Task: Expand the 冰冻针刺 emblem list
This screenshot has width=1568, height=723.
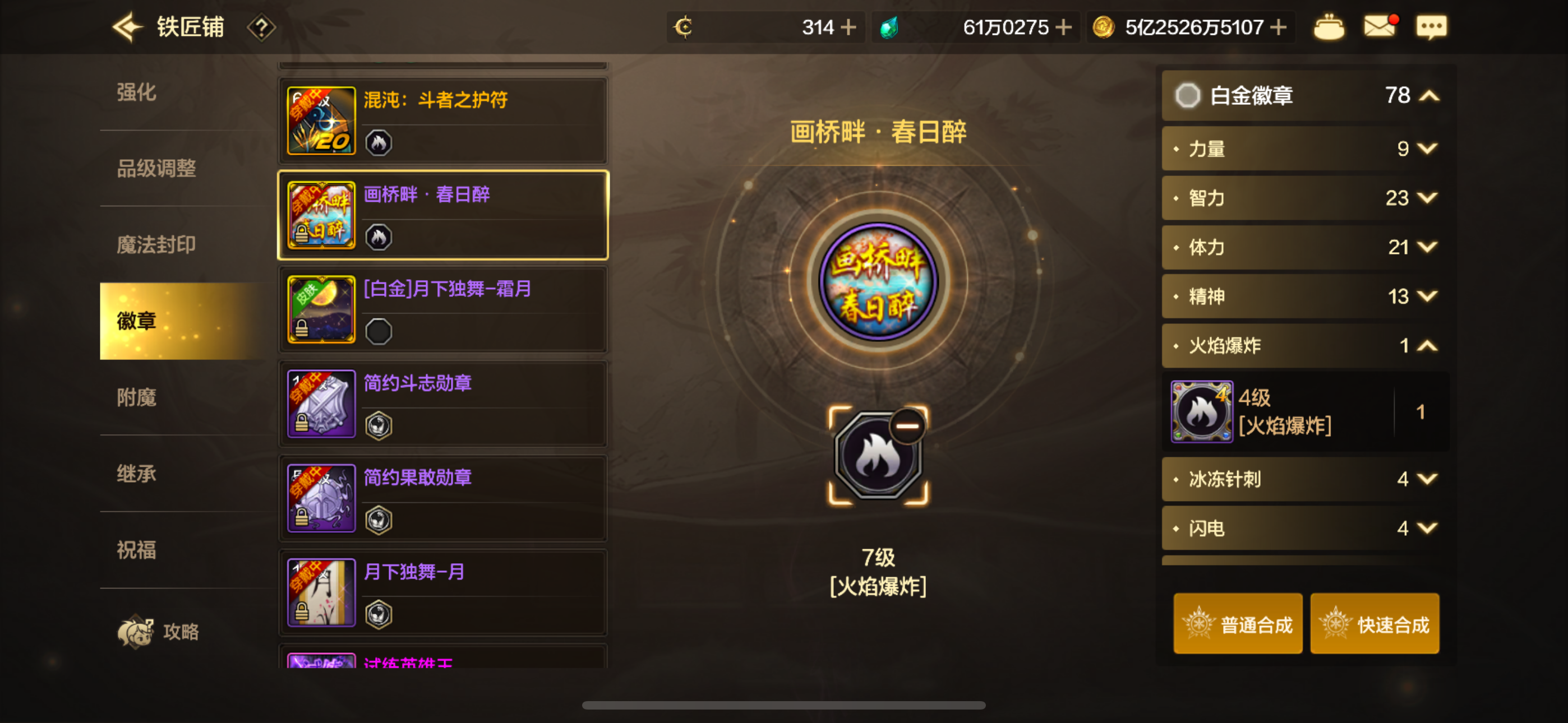Action: tap(1427, 479)
